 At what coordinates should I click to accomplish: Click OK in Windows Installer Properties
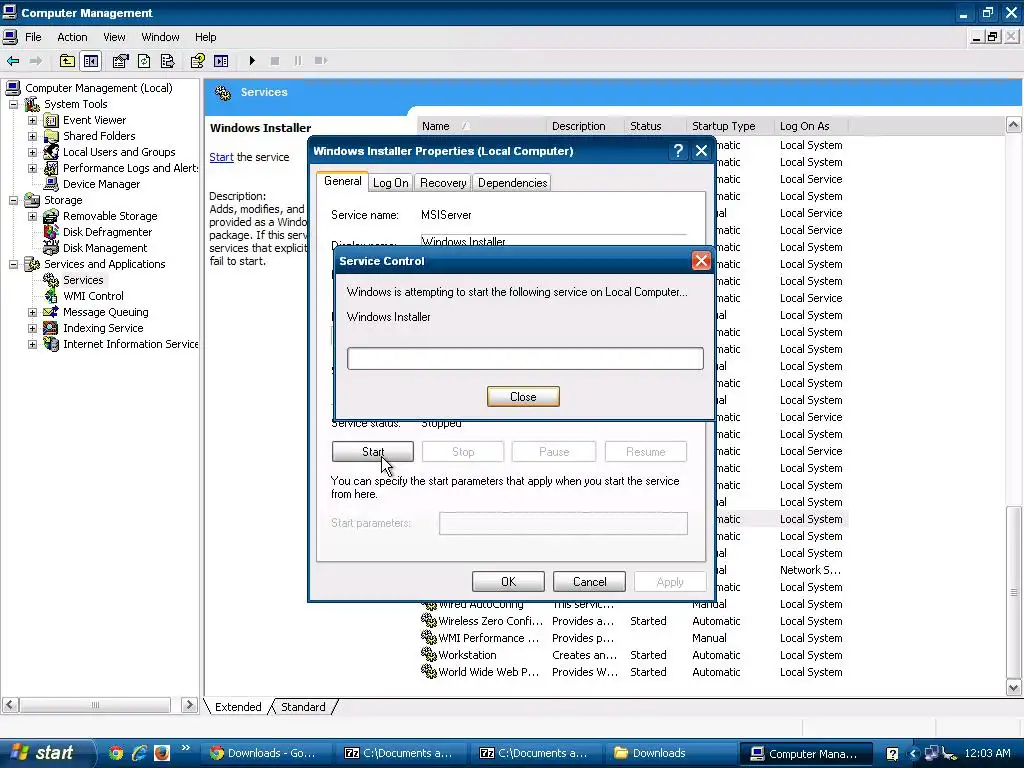tap(508, 581)
